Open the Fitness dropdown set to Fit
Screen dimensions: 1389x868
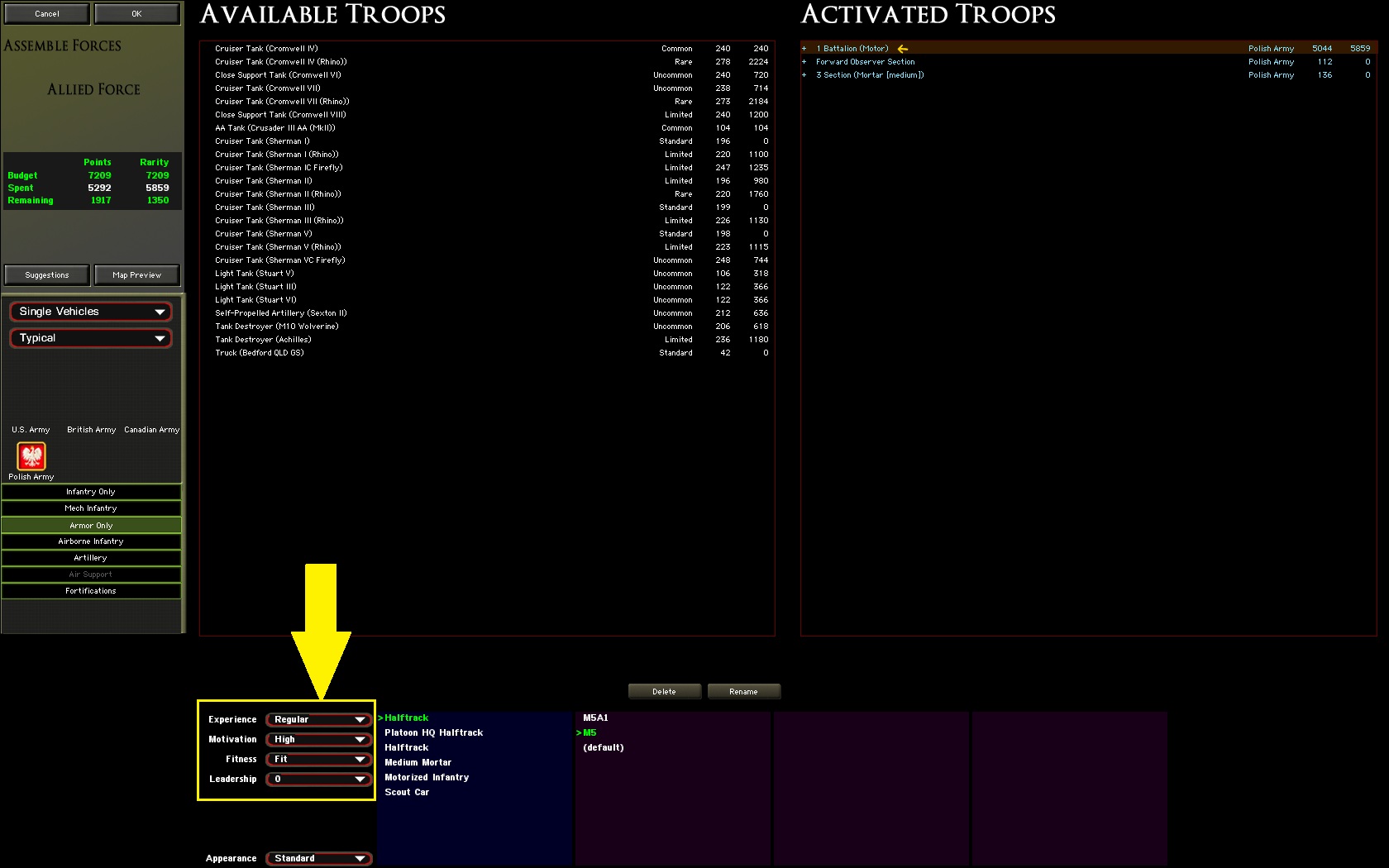[x=318, y=759]
